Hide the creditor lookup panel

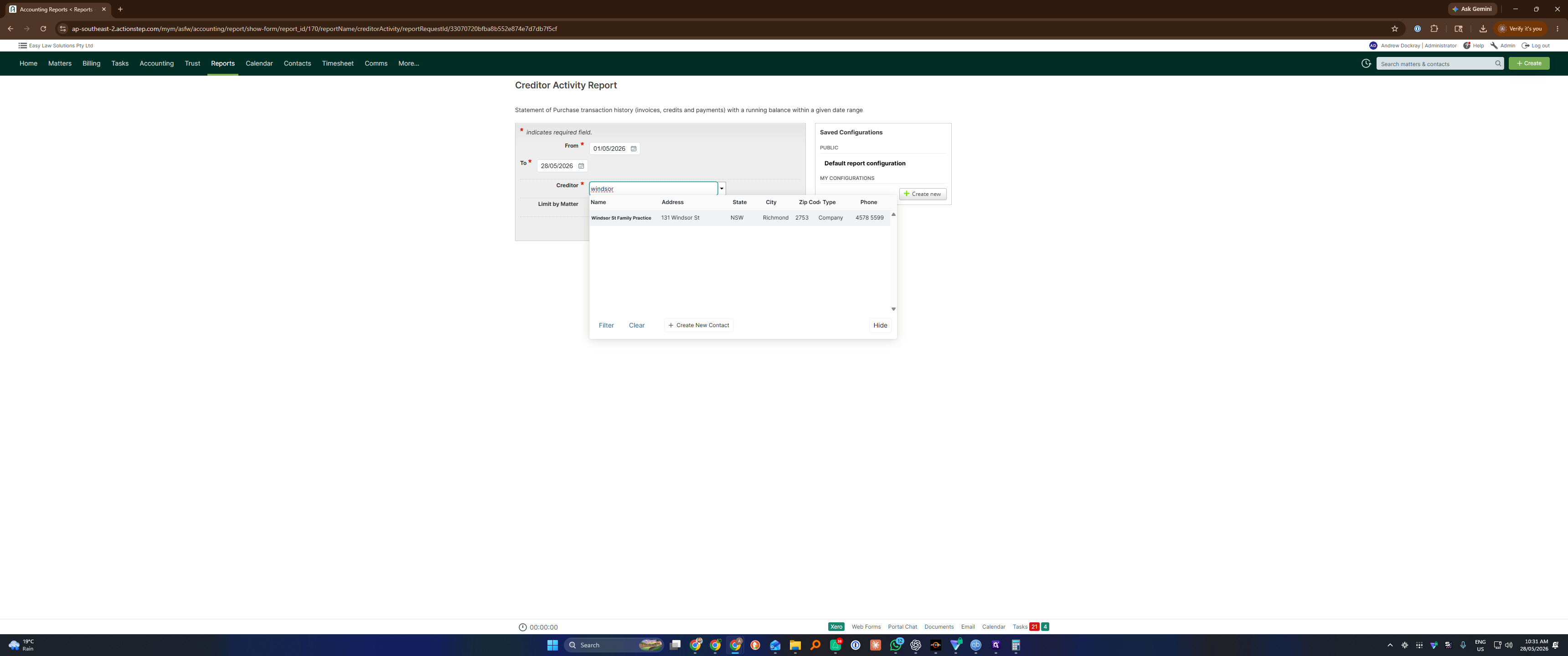[x=880, y=326]
